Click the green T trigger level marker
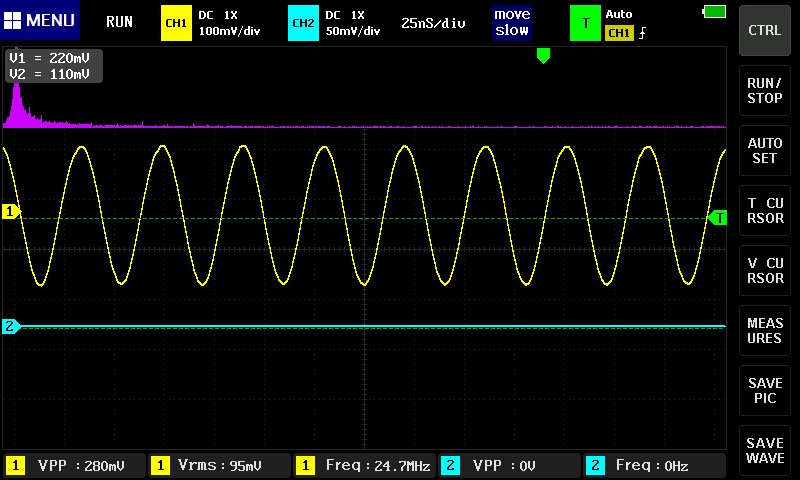 pyautogui.click(x=717, y=218)
